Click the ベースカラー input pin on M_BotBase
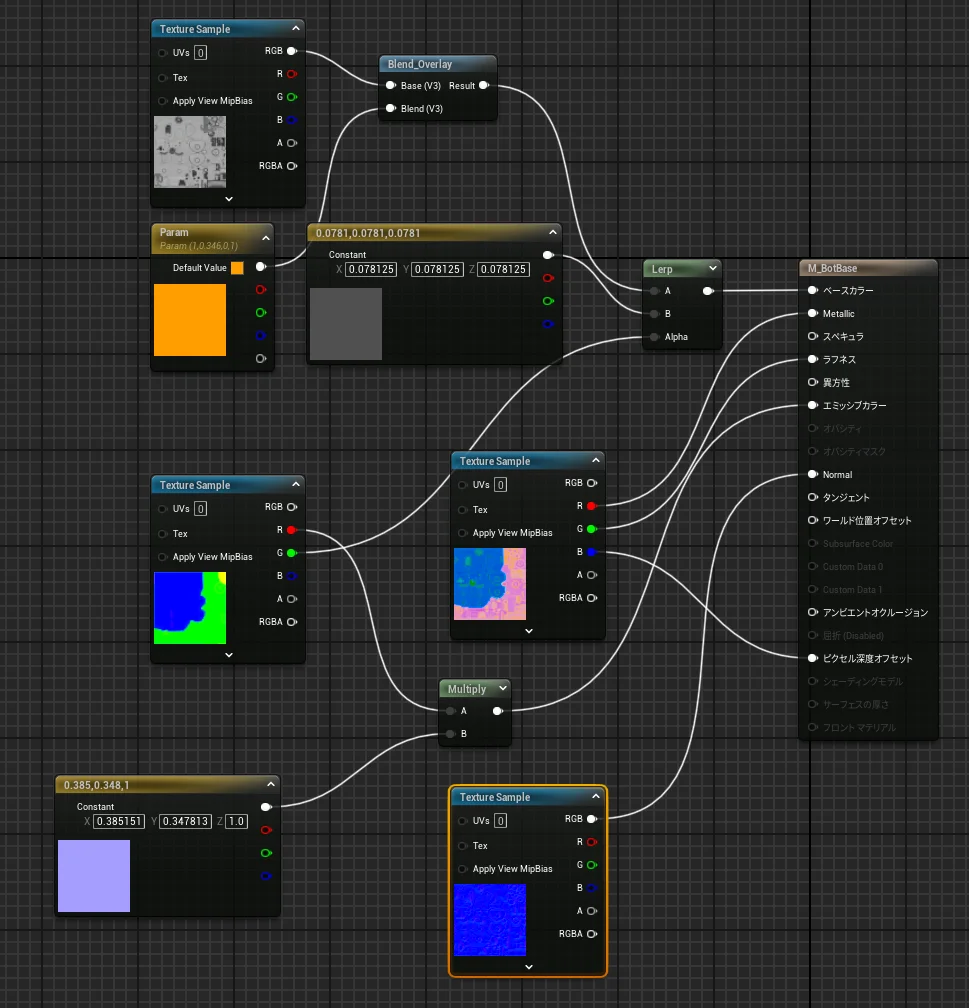969x1008 pixels. 813,291
